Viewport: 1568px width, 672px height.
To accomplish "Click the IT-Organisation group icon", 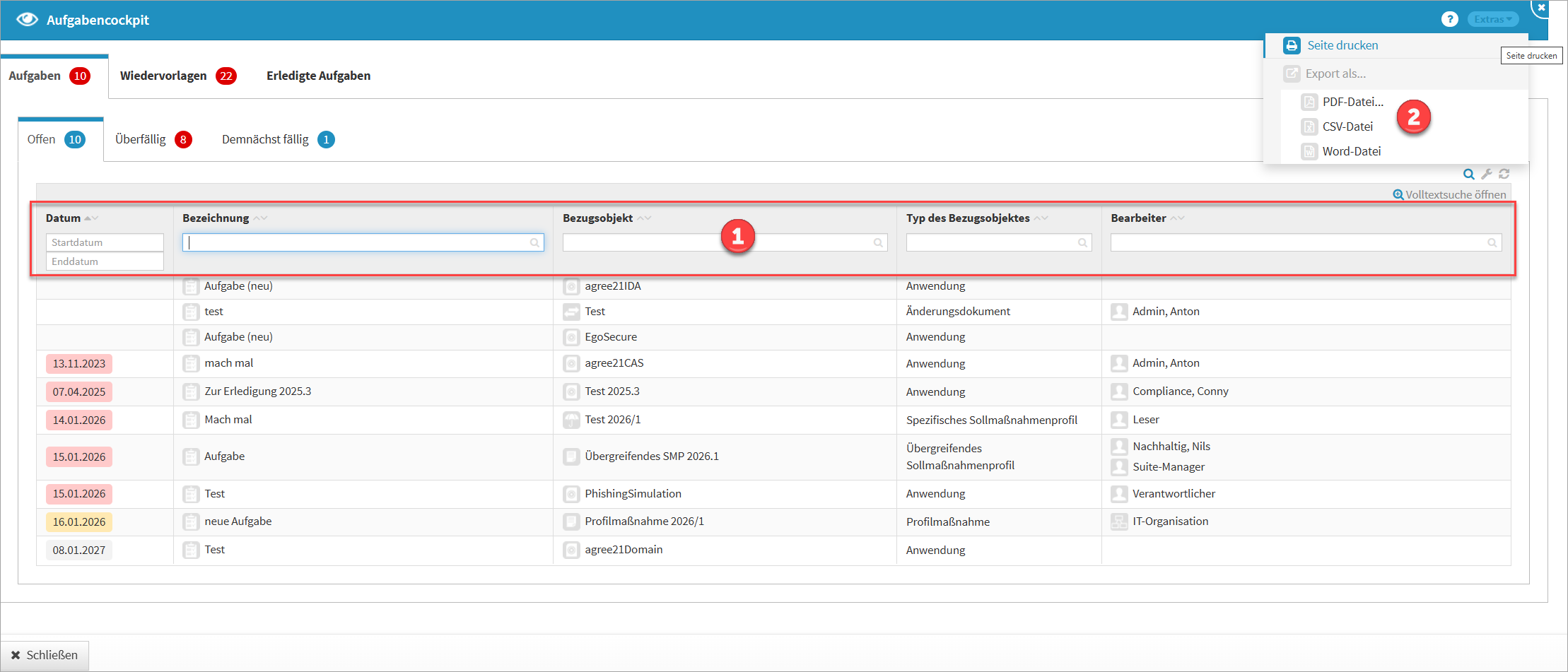I will 1119,521.
